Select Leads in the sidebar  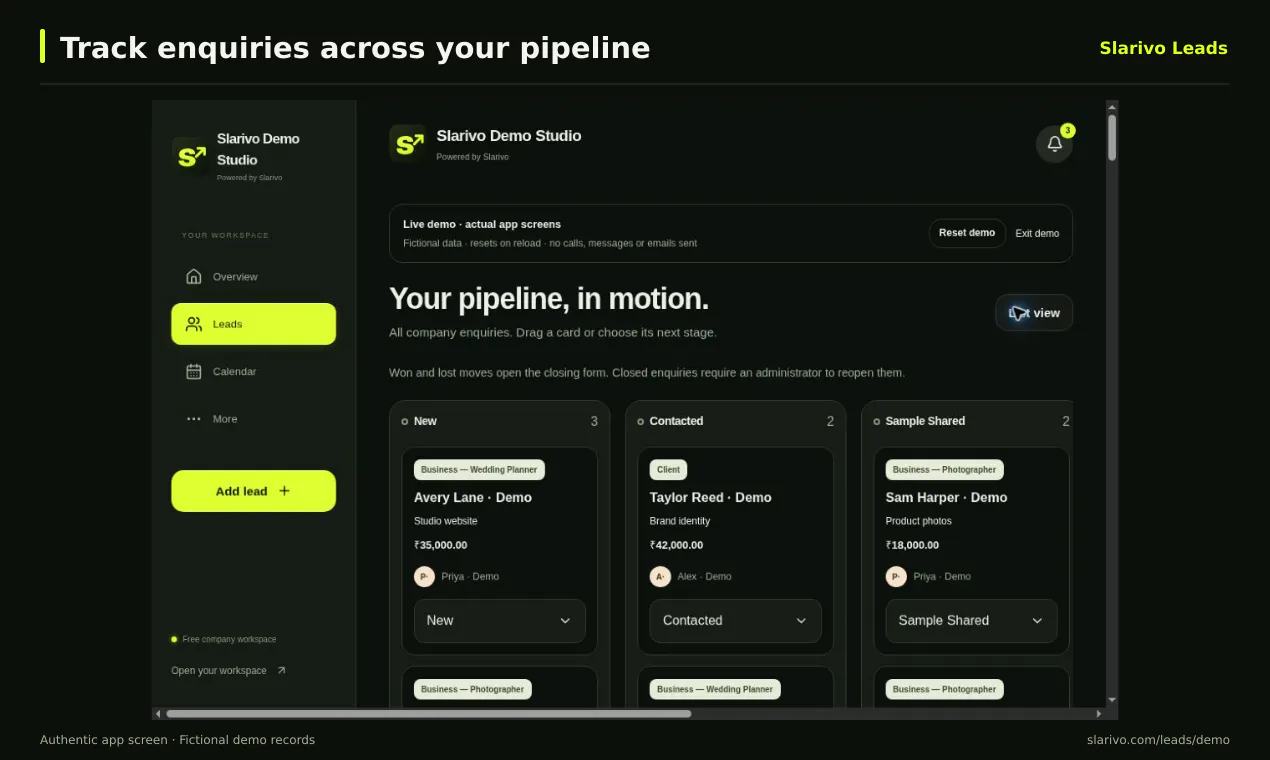(254, 324)
